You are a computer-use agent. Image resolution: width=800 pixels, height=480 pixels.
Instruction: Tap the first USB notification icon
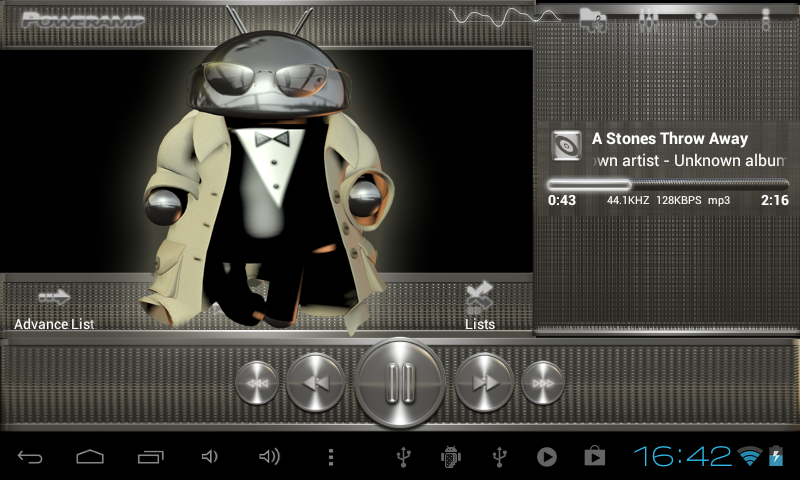click(x=404, y=457)
